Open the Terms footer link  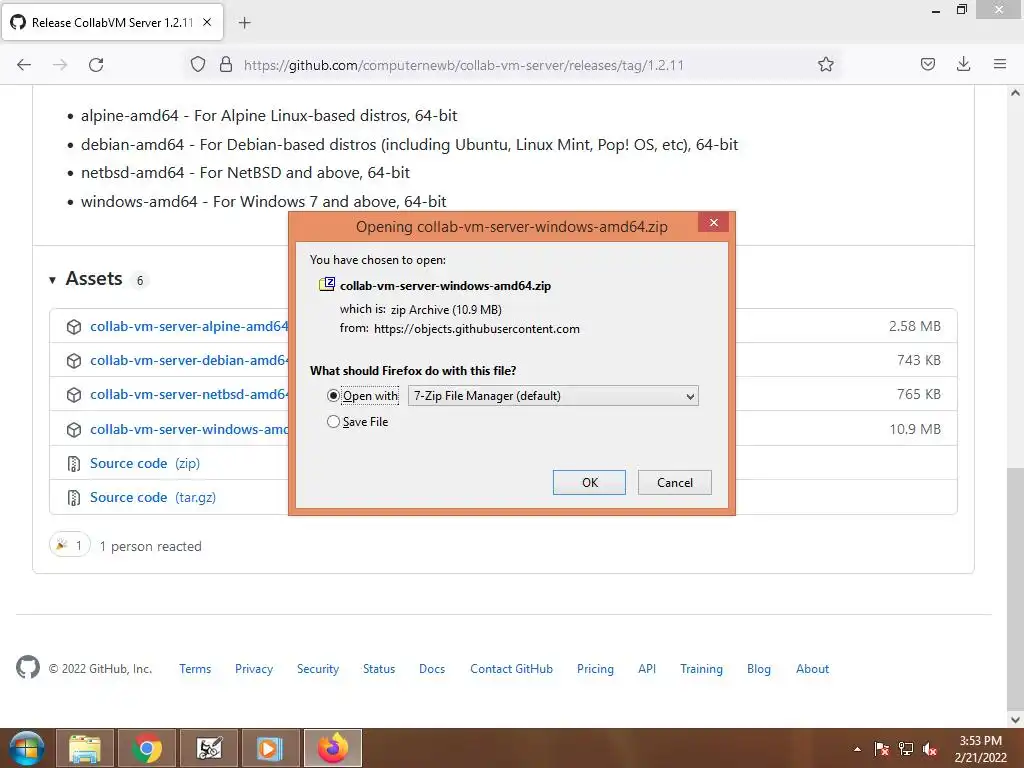coord(195,669)
